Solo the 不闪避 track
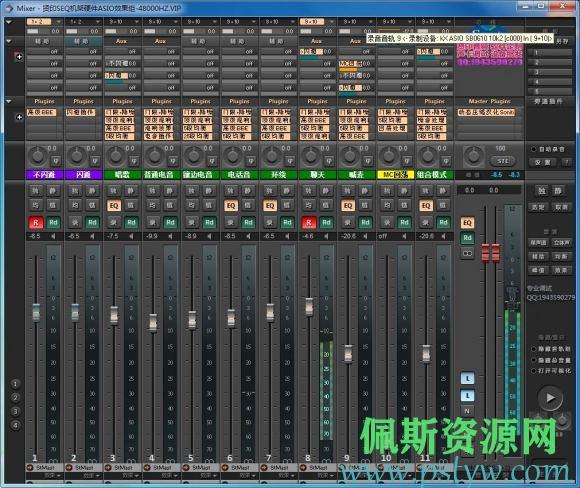 [x=35, y=191]
